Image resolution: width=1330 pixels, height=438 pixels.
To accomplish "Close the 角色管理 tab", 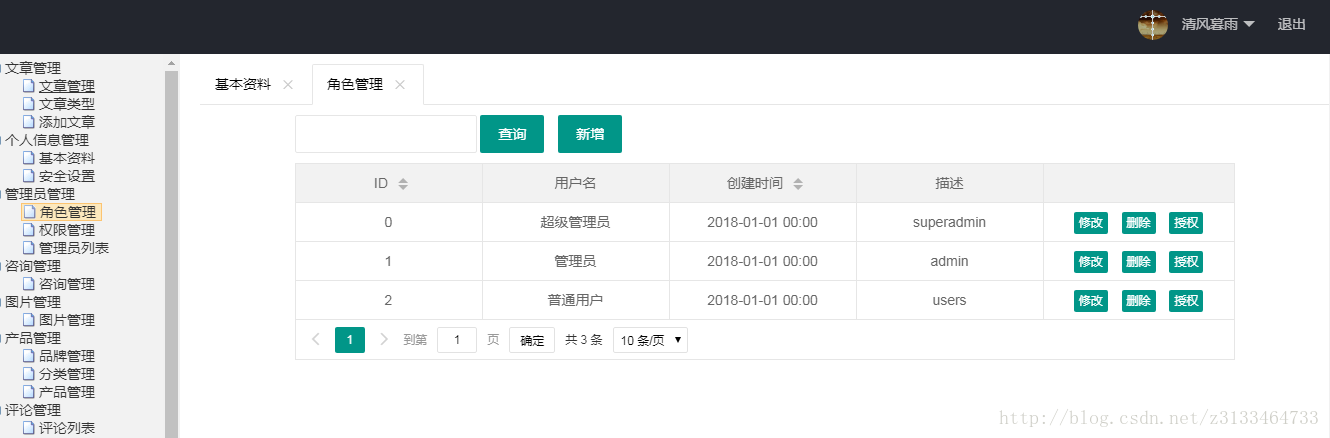I will [400, 85].
